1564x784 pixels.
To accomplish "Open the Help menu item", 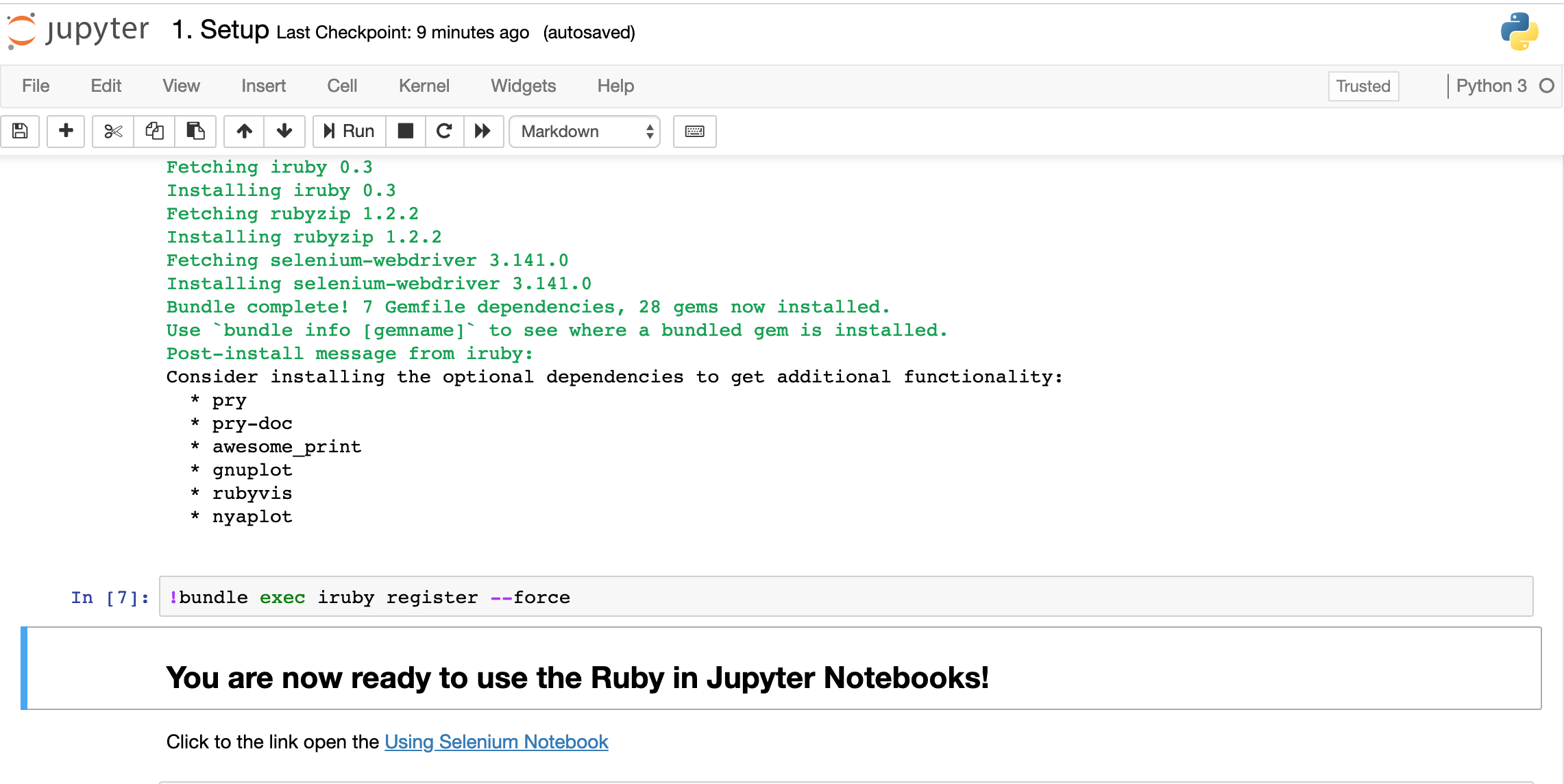I will point(617,86).
